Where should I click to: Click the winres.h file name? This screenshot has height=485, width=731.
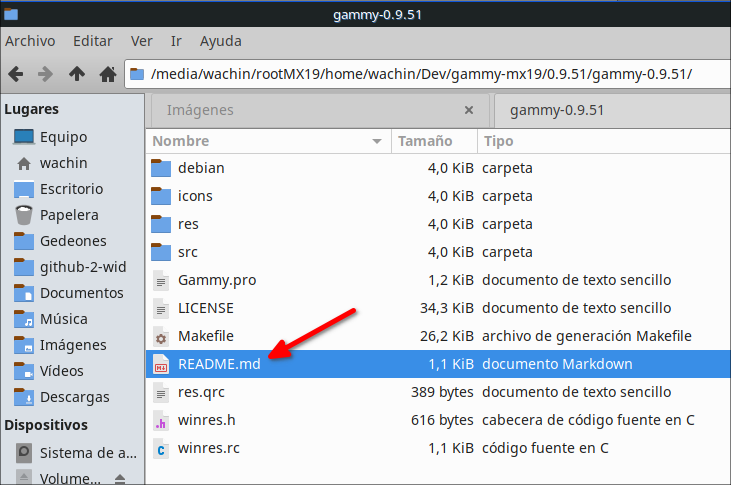click(207, 420)
